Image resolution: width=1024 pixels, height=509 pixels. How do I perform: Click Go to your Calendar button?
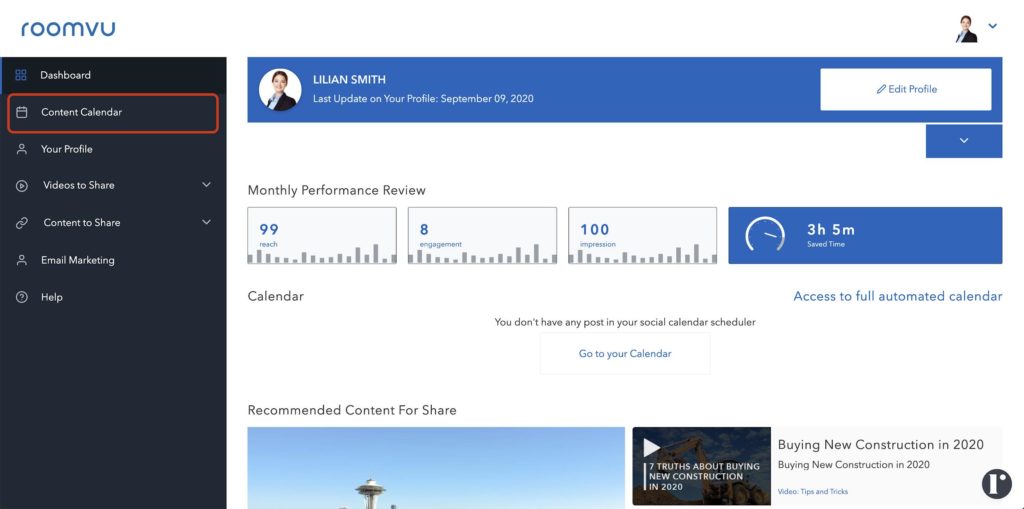tap(625, 354)
